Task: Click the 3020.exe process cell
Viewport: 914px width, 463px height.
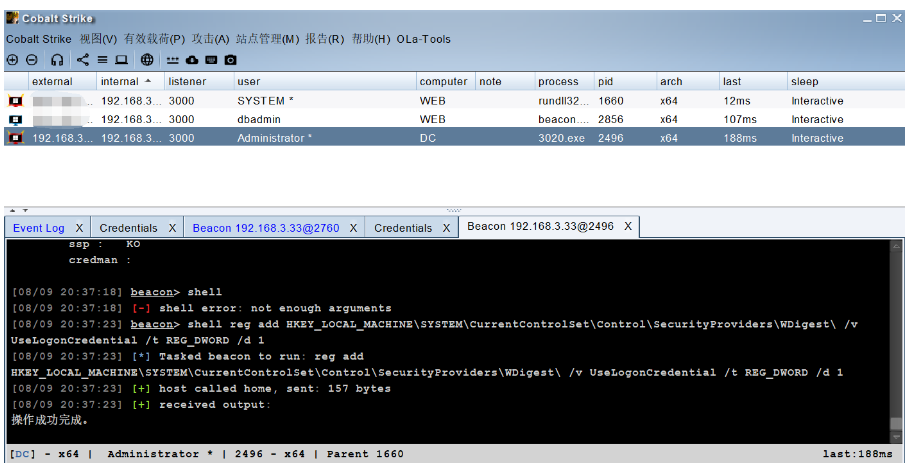Action: [x=564, y=138]
